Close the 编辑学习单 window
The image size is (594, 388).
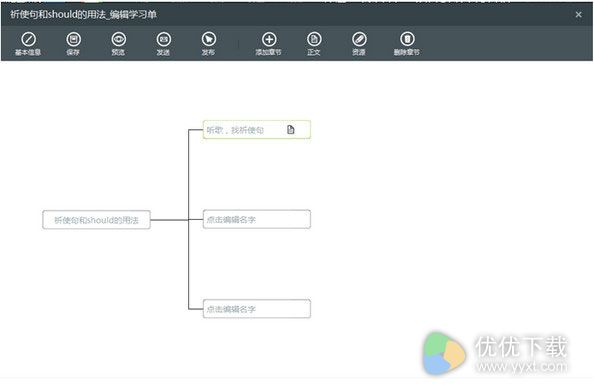click(578, 14)
